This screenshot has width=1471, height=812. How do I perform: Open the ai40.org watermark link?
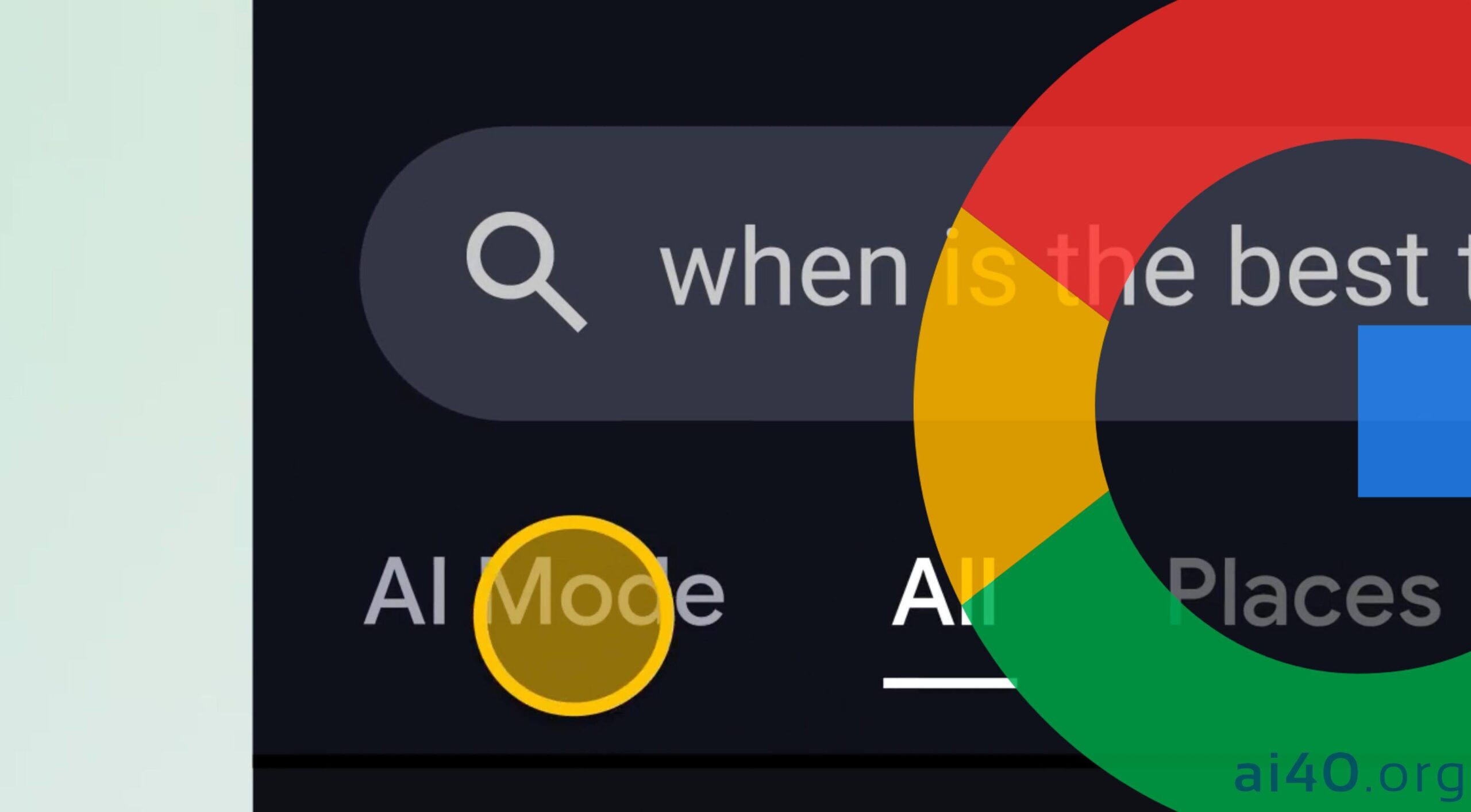point(1349,776)
